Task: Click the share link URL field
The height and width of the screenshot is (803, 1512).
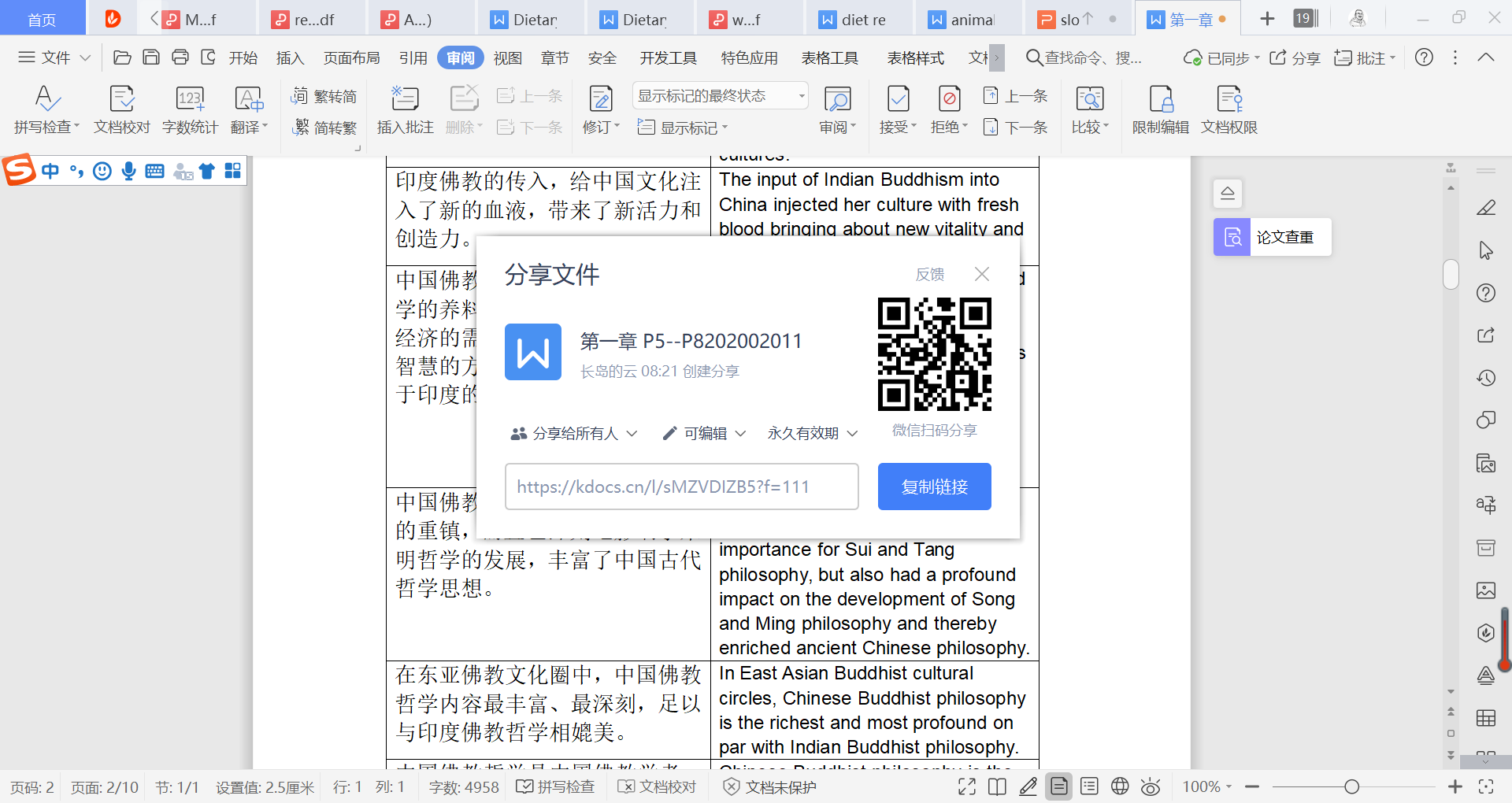Action: click(681, 487)
